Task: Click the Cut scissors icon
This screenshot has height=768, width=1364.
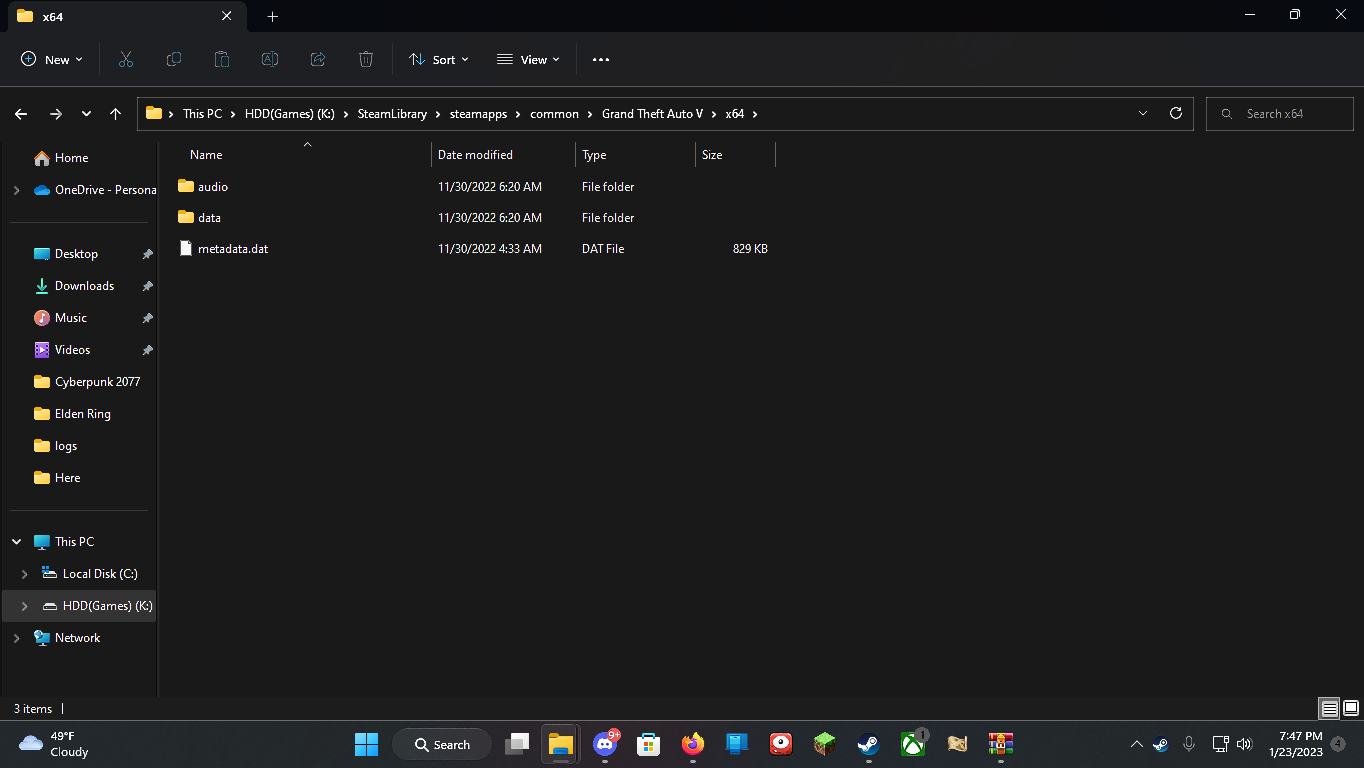Action: pyautogui.click(x=126, y=60)
